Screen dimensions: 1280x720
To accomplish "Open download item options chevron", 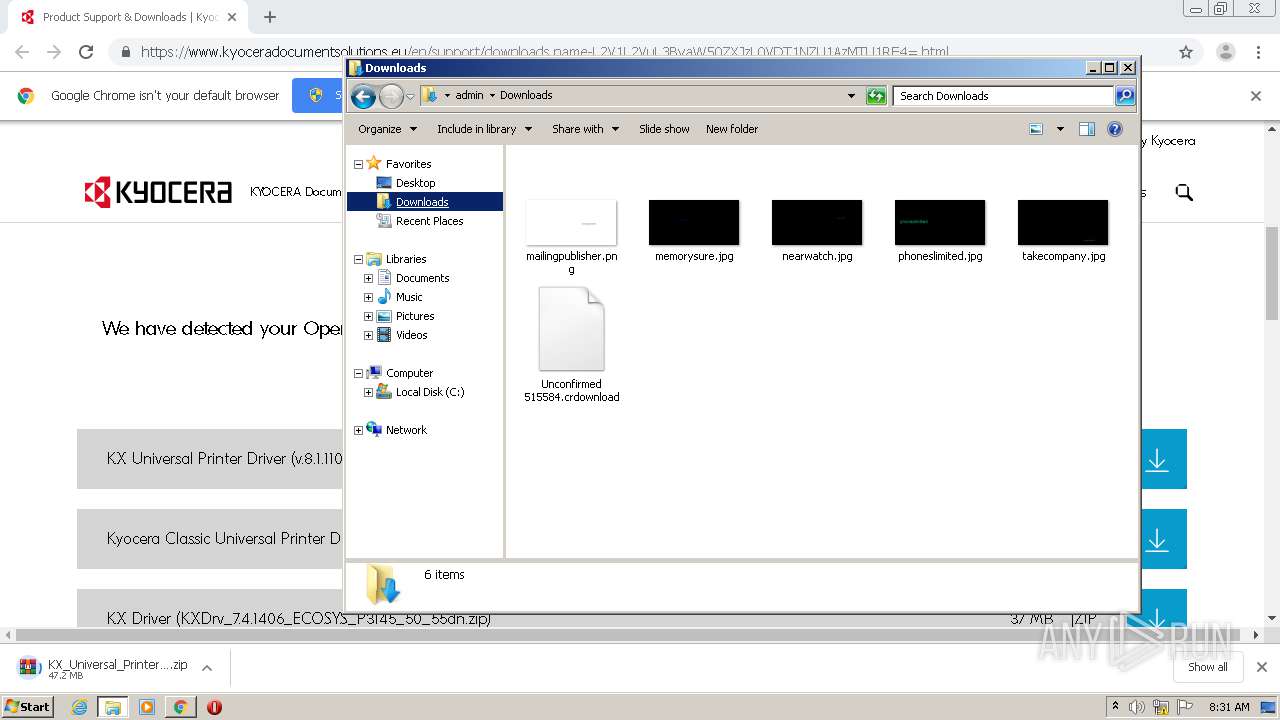I will pos(207,668).
